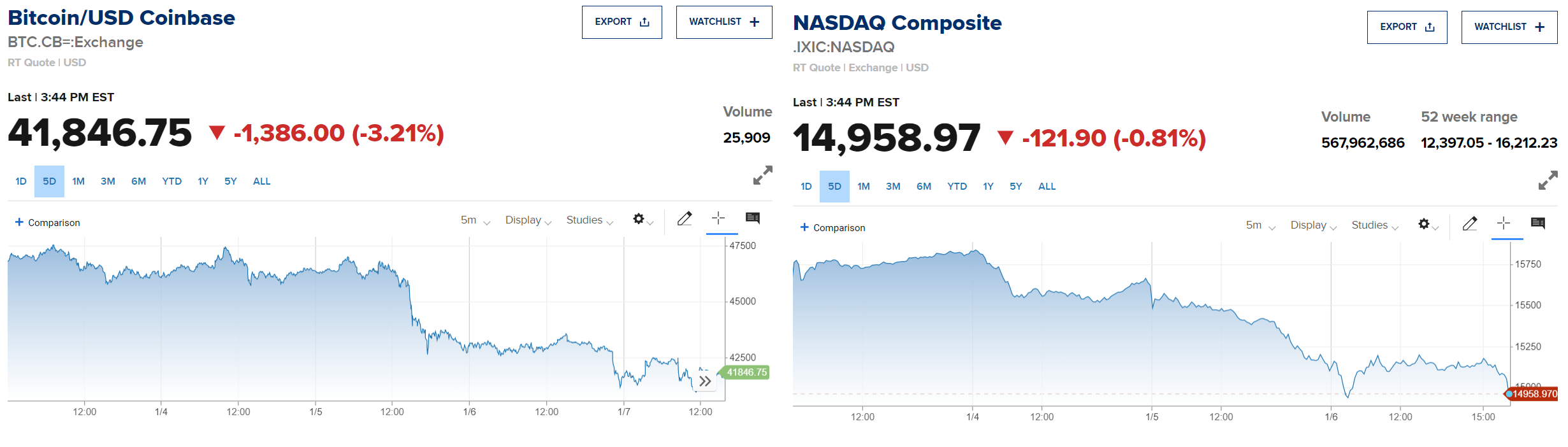Toggle crosshair tool on NASDAQ chart
Image resolution: width=1568 pixels, height=447 pixels.
click(1504, 223)
